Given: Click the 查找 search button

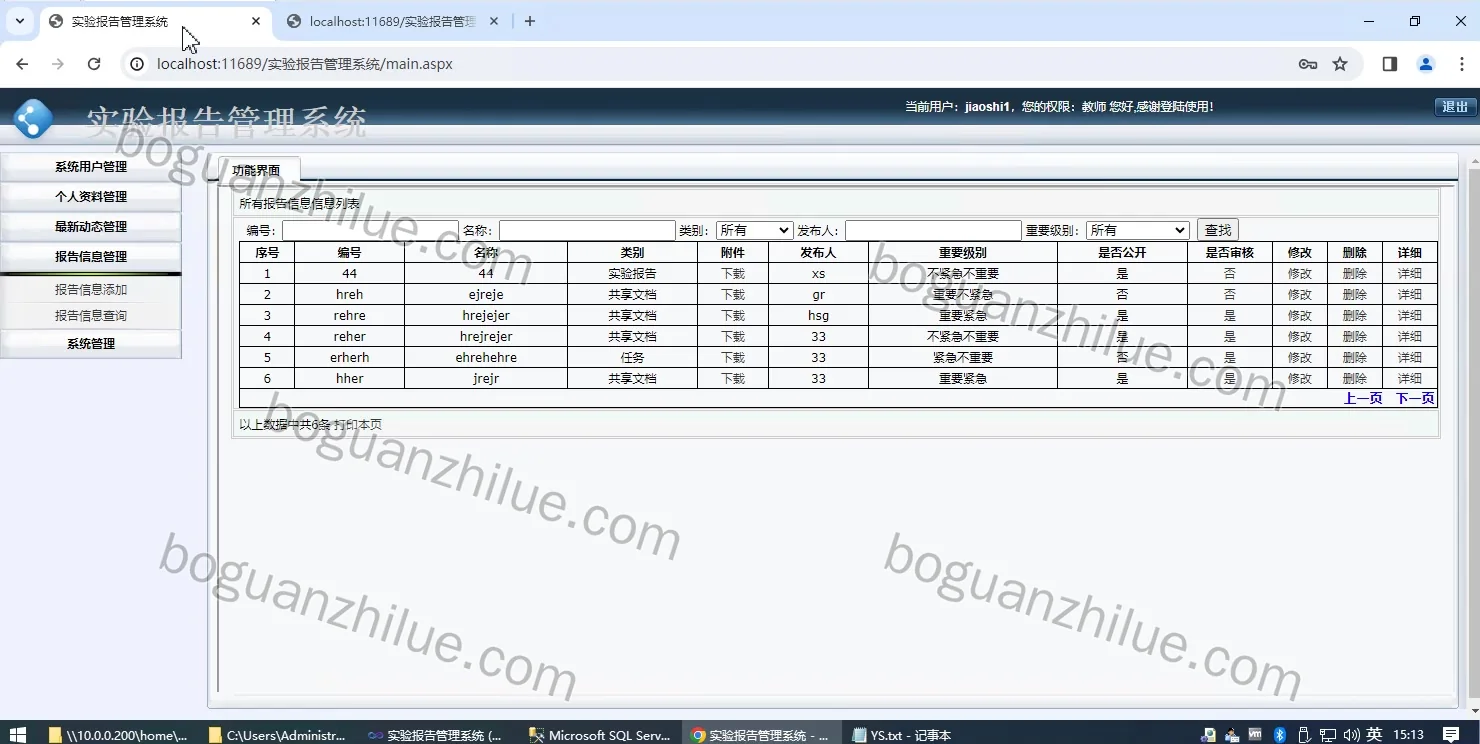Looking at the screenshot, I should [x=1218, y=230].
